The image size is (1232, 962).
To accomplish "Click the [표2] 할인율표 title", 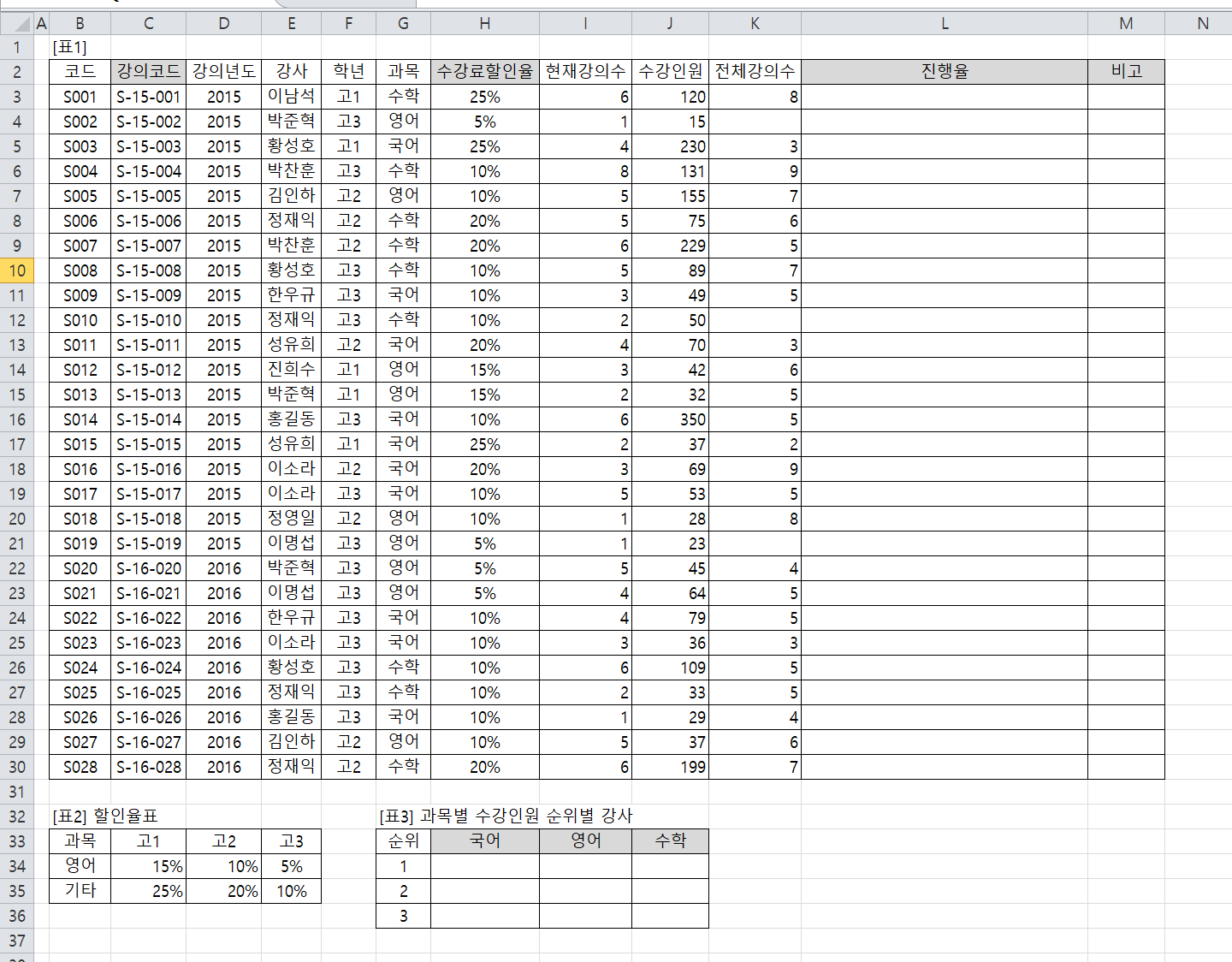I will [105, 816].
